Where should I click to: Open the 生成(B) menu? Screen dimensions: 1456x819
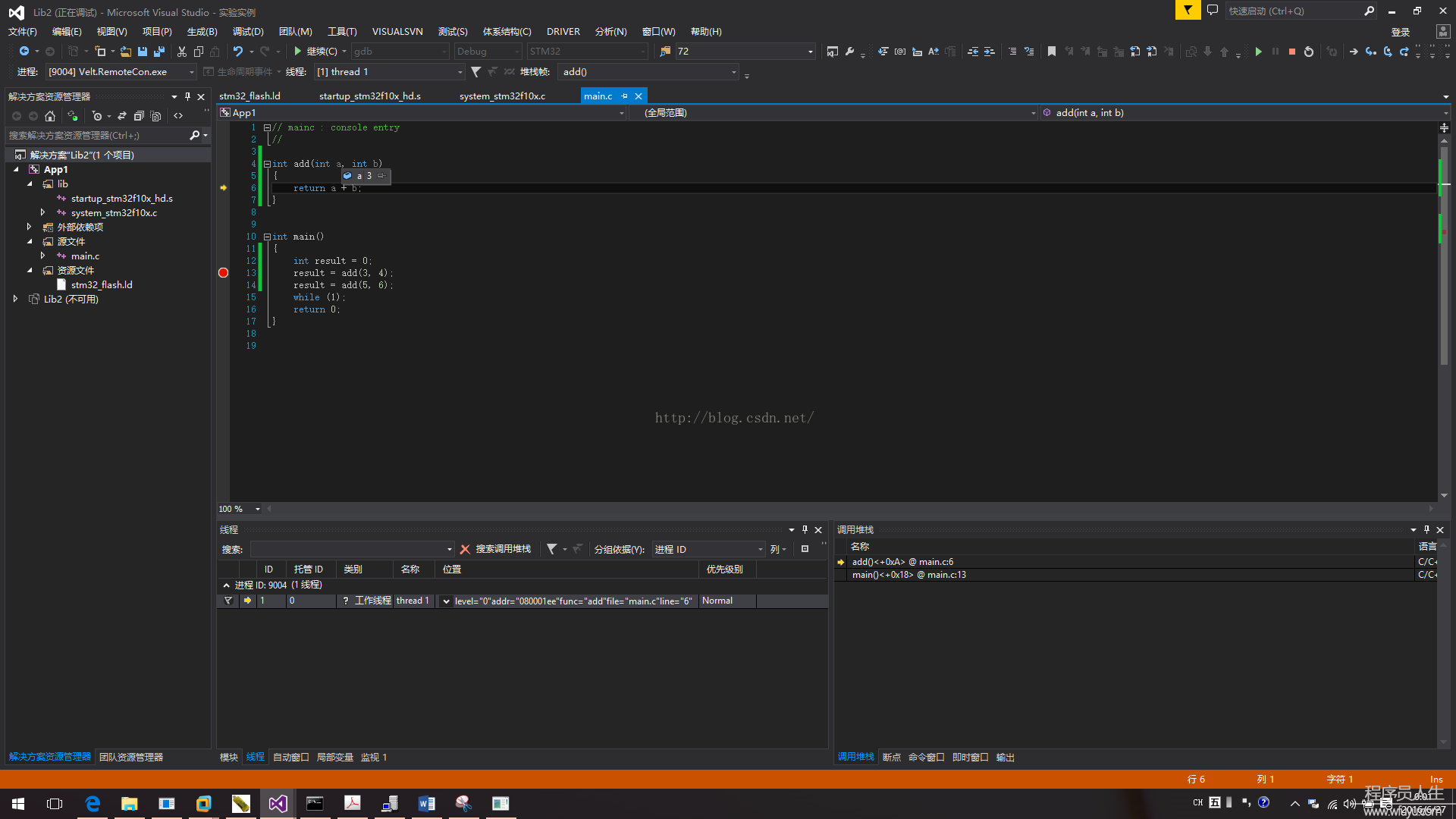coord(202,31)
